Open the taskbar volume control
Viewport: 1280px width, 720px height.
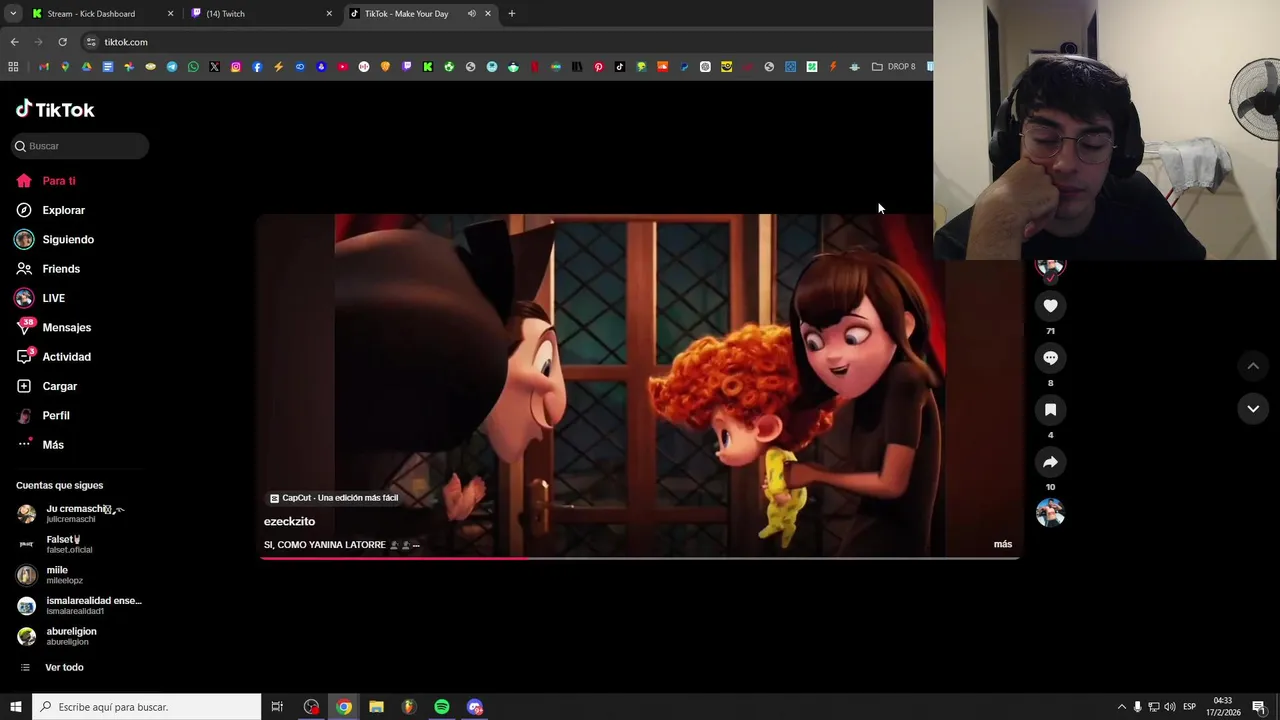pos(1170,707)
